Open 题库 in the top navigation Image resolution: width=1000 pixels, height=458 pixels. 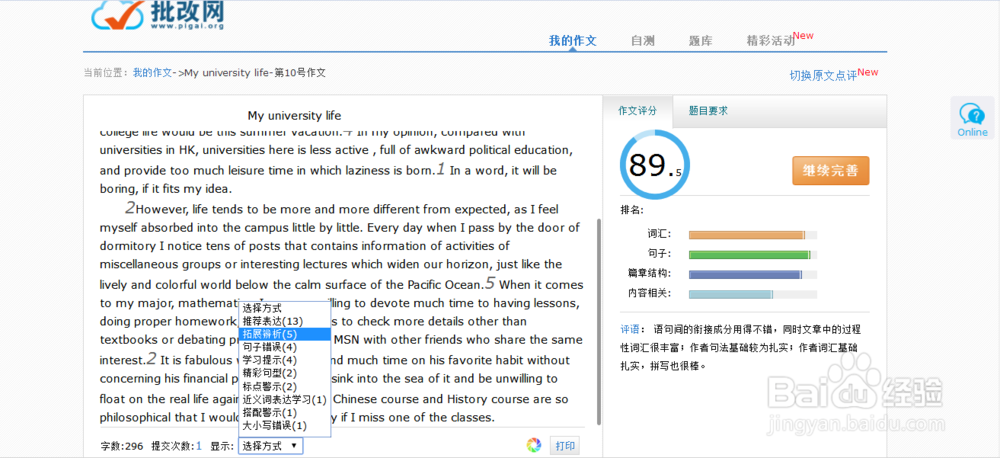700,41
